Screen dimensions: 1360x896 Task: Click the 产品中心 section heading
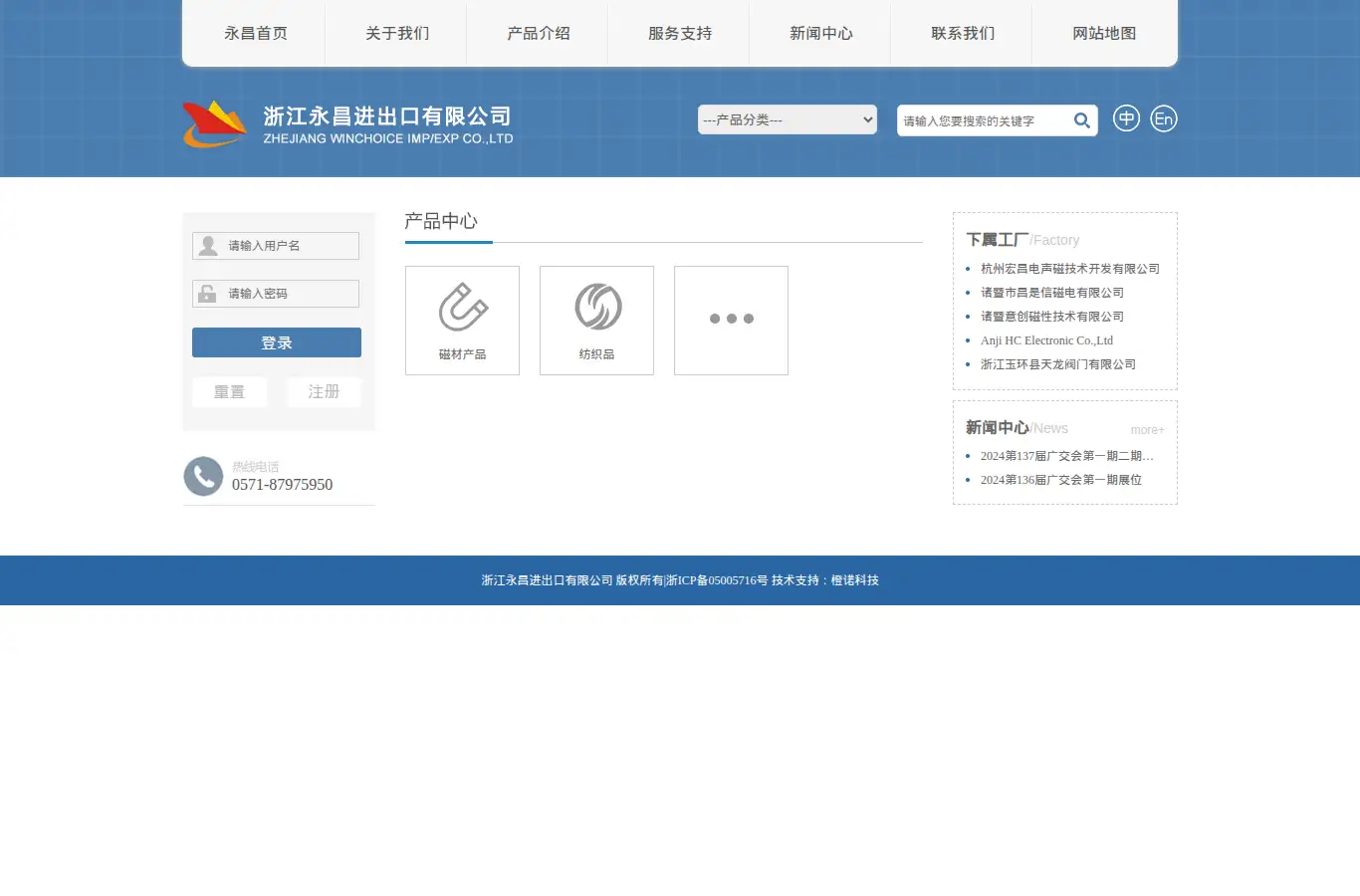click(441, 221)
